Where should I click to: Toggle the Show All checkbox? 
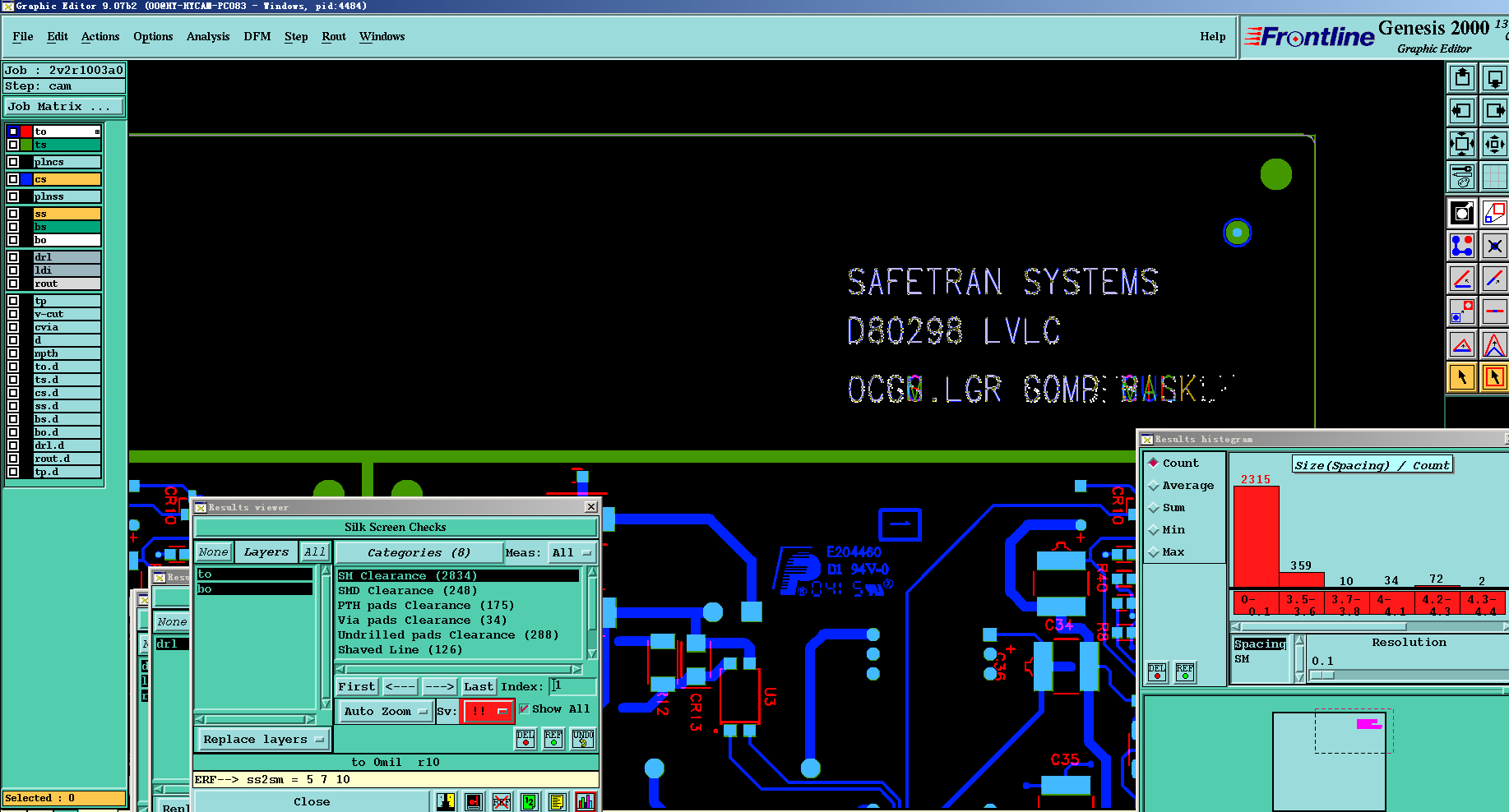(524, 708)
